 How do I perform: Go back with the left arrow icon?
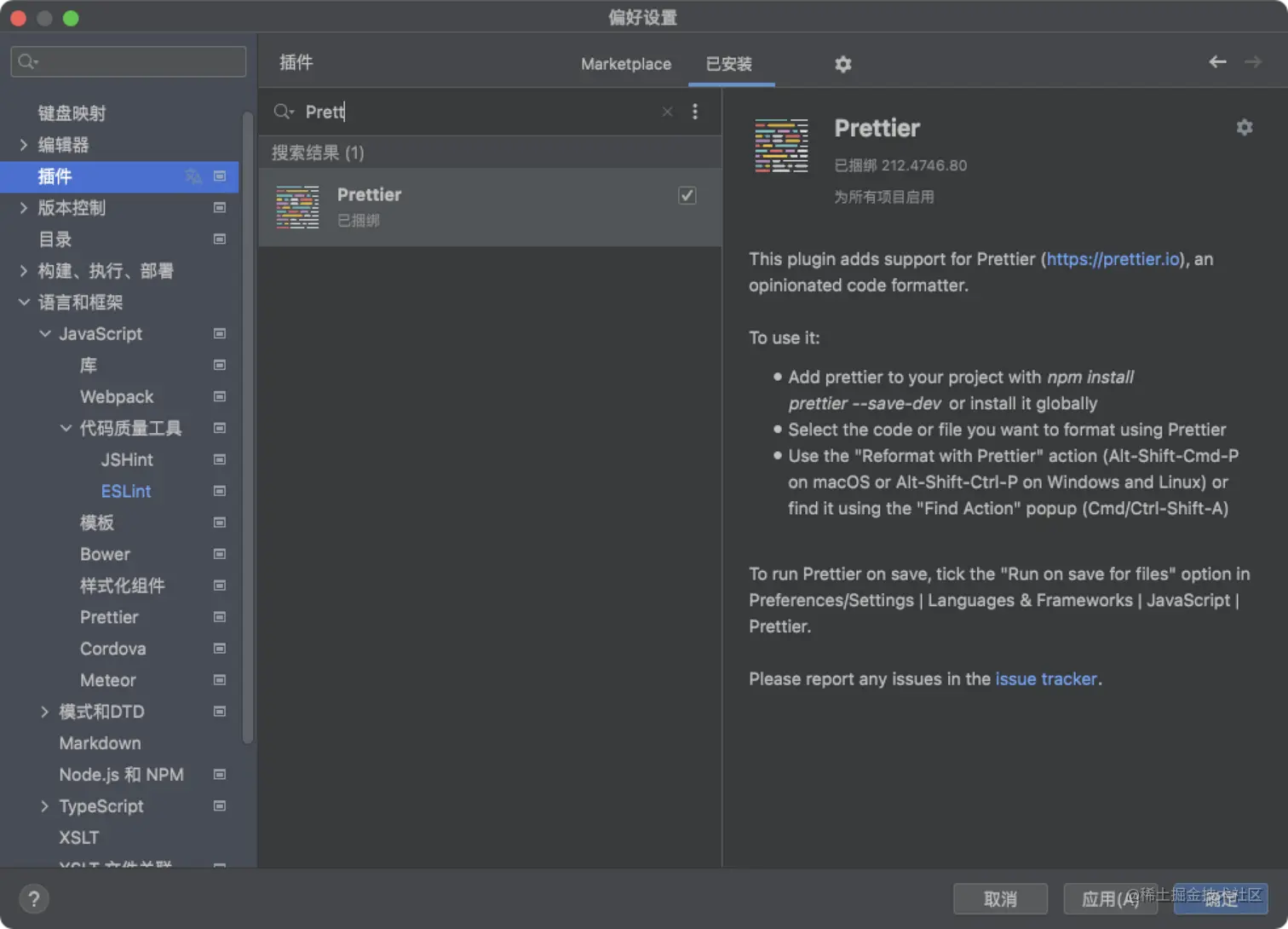click(x=1218, y=61)
